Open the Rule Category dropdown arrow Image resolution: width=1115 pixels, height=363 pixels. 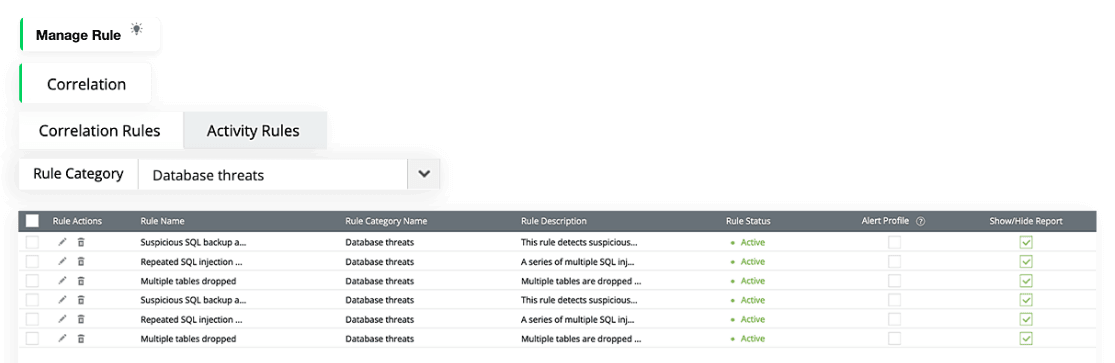point(424,174)
